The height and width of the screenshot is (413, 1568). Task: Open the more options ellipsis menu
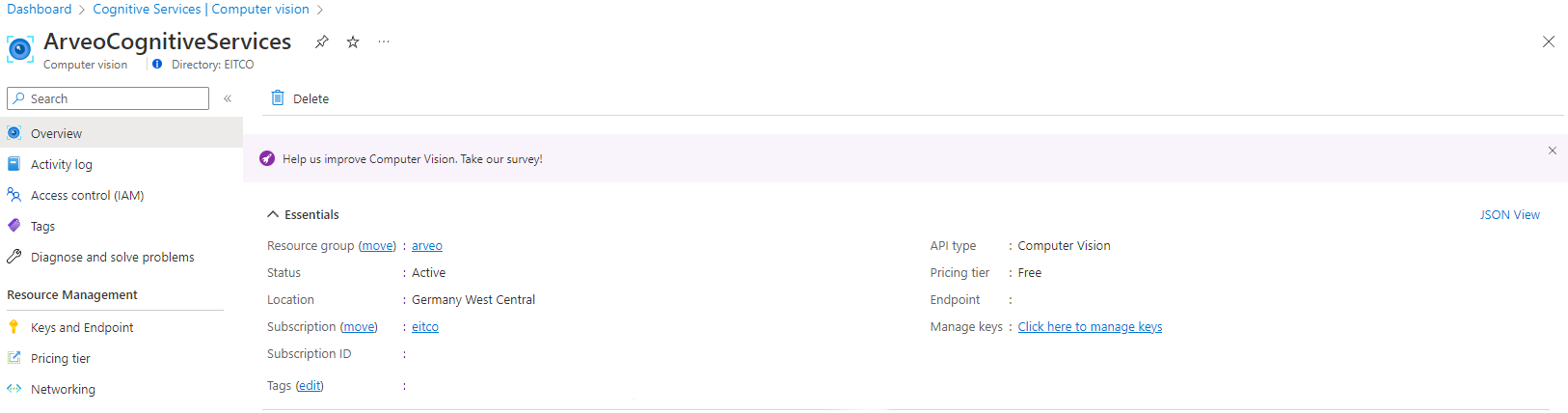[384, 41]
